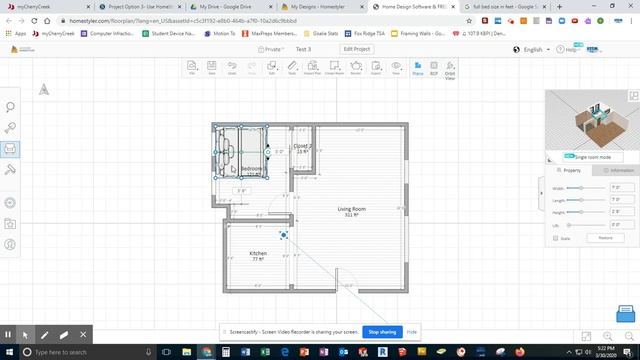Close the Screencastify drawing toolbar
Image resolution: width=640 pixels, height=360 pixels.
pos(83,335)
